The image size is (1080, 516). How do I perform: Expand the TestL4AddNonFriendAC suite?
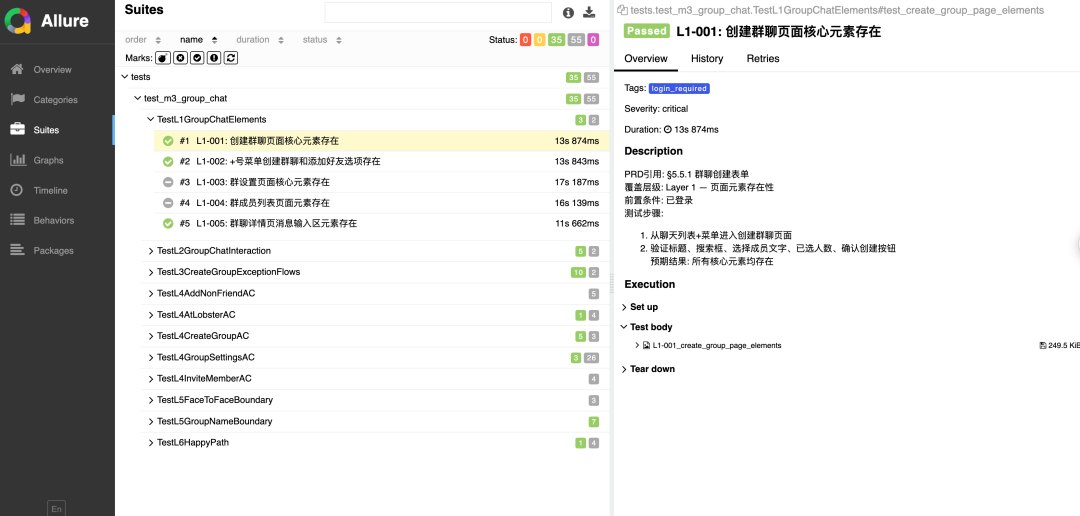(151, 293)
